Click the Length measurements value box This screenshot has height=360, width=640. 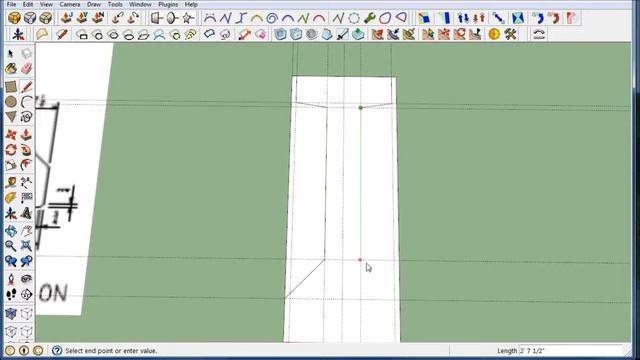[x=570, y=351]
